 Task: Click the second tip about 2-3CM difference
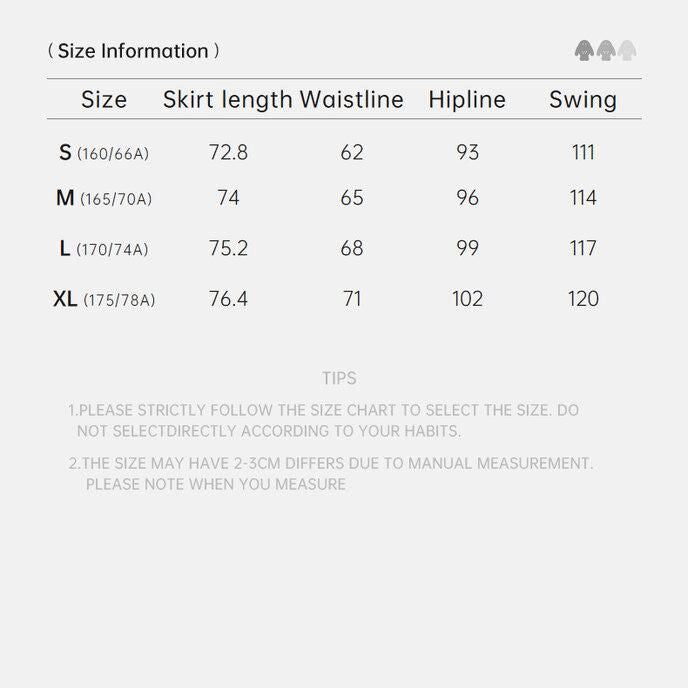(x=330, y=474)
